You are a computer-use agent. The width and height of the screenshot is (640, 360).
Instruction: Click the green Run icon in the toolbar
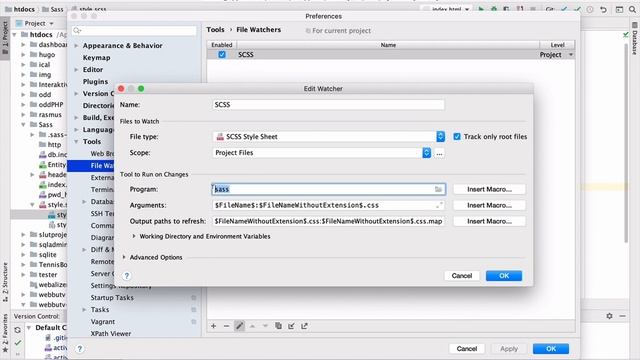click(x=481, y=9)
